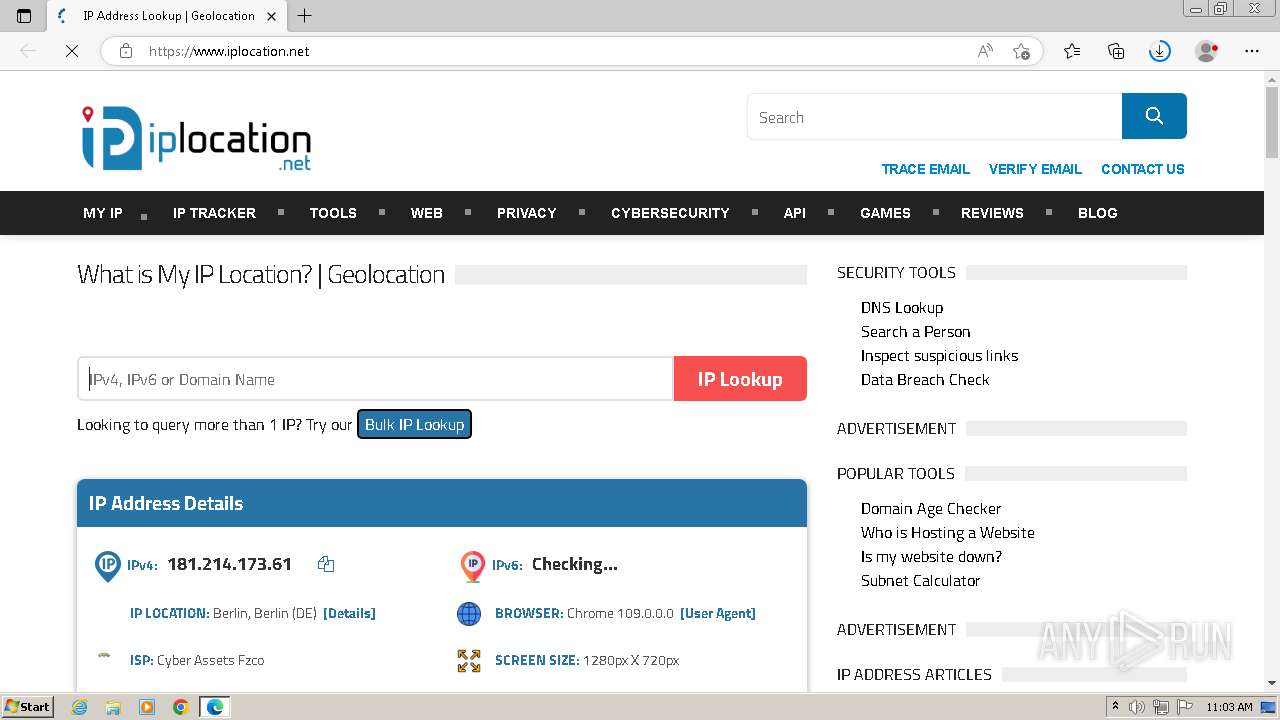The image size is (1280, 720).
Task: Open the GAMES navigation item
Action: point(885,213)
